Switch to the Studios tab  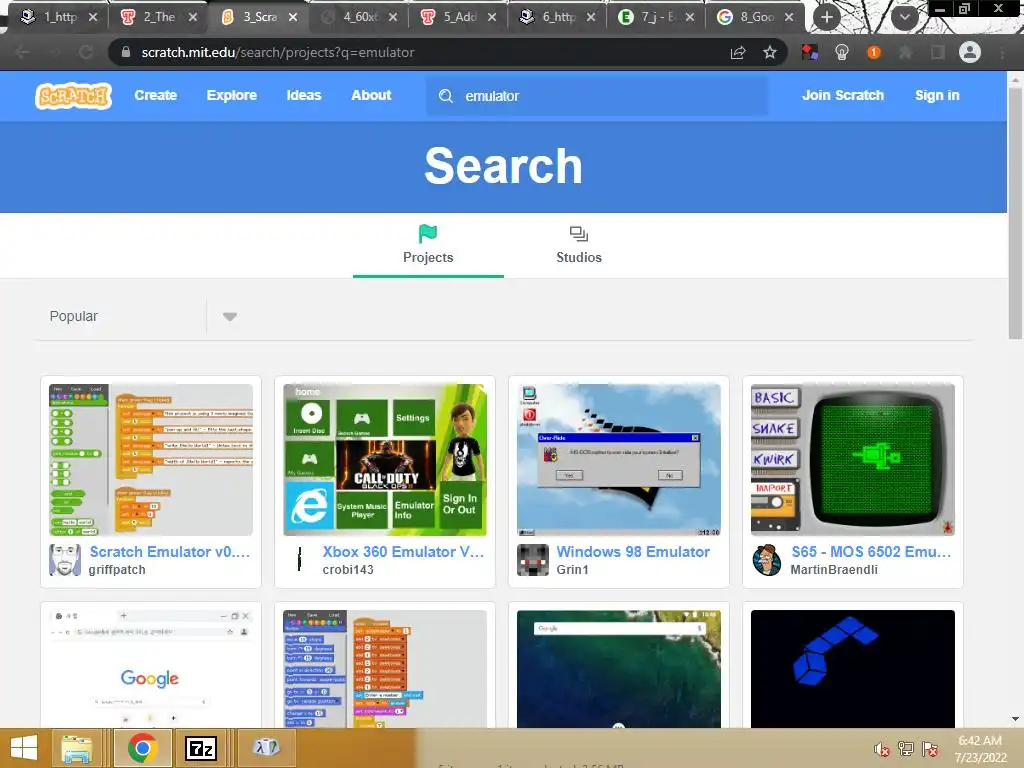click(x=579, y=245)
